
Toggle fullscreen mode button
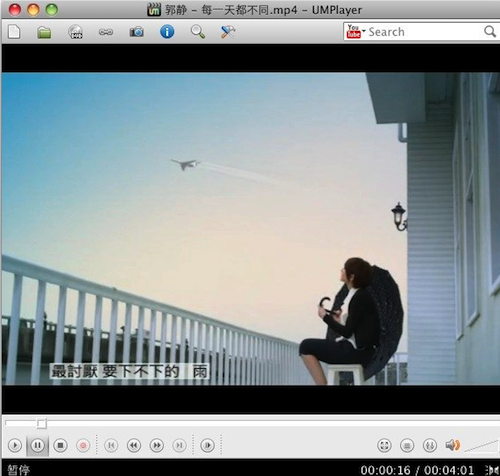pos(384,445)
